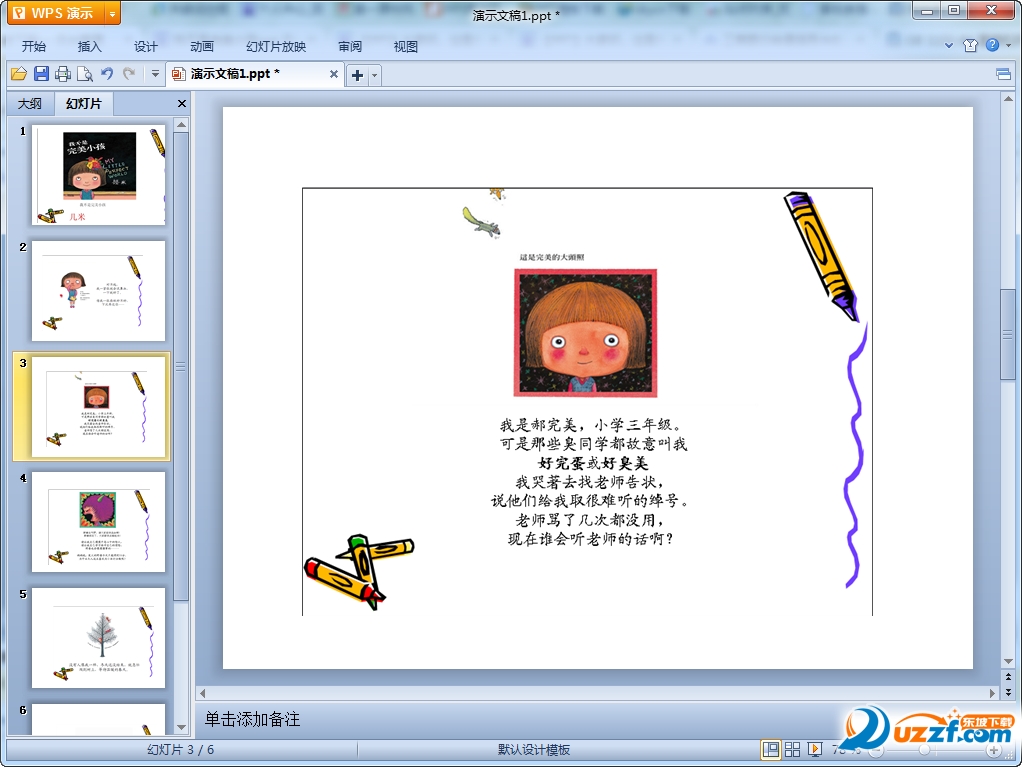
Task: Expand the dropdown next to the plus button
Action: [374, 75]
